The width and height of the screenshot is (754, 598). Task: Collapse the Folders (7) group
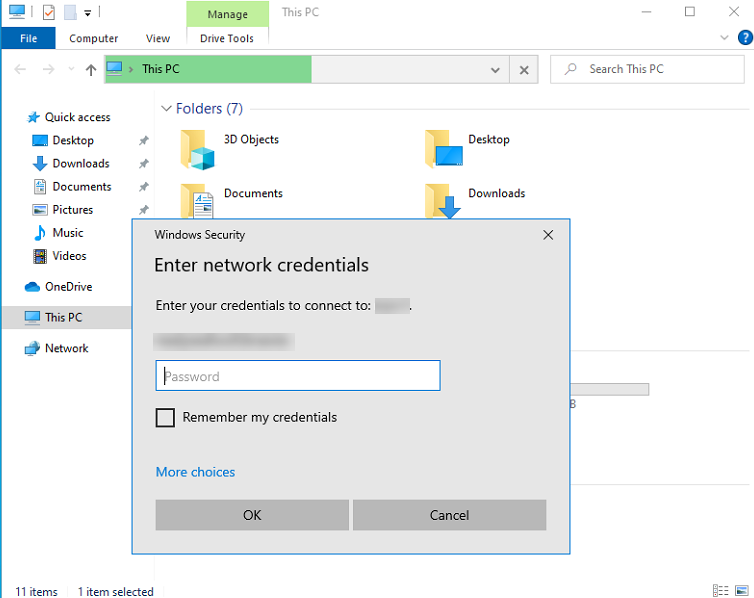point(166,109)
